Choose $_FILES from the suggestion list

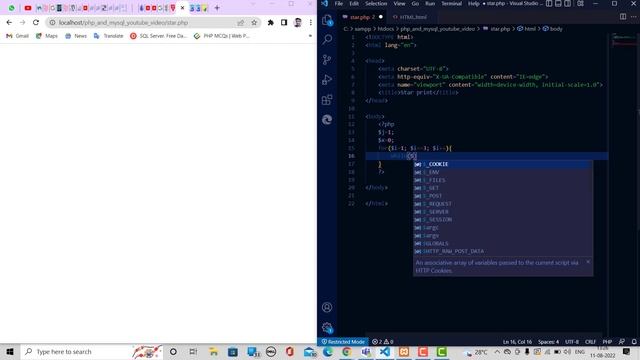[503, 180]
